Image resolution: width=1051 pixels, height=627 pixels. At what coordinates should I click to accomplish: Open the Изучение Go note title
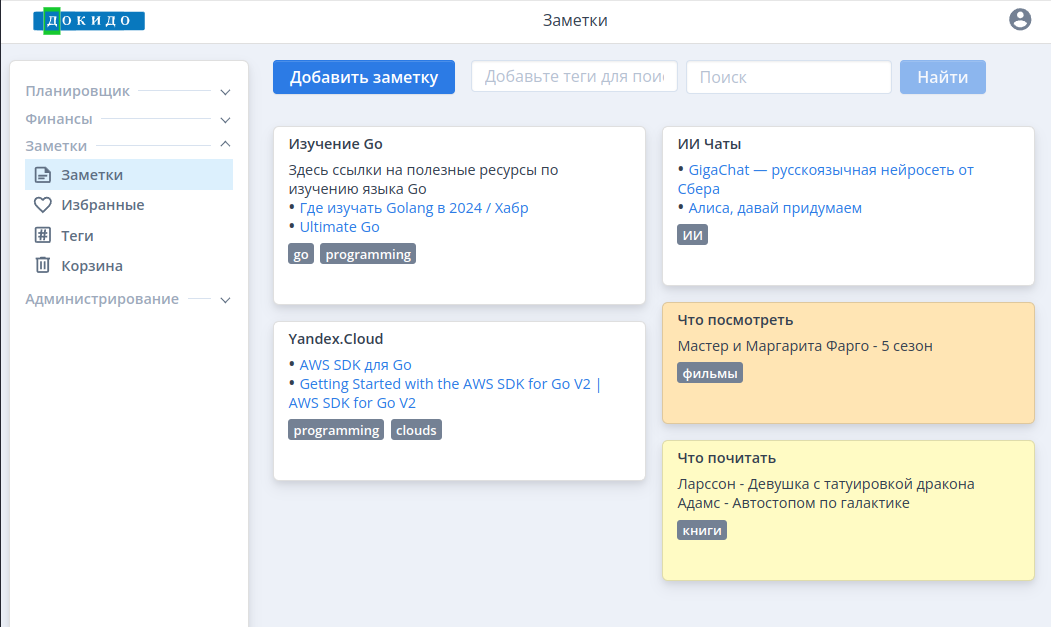coord(335,144)
